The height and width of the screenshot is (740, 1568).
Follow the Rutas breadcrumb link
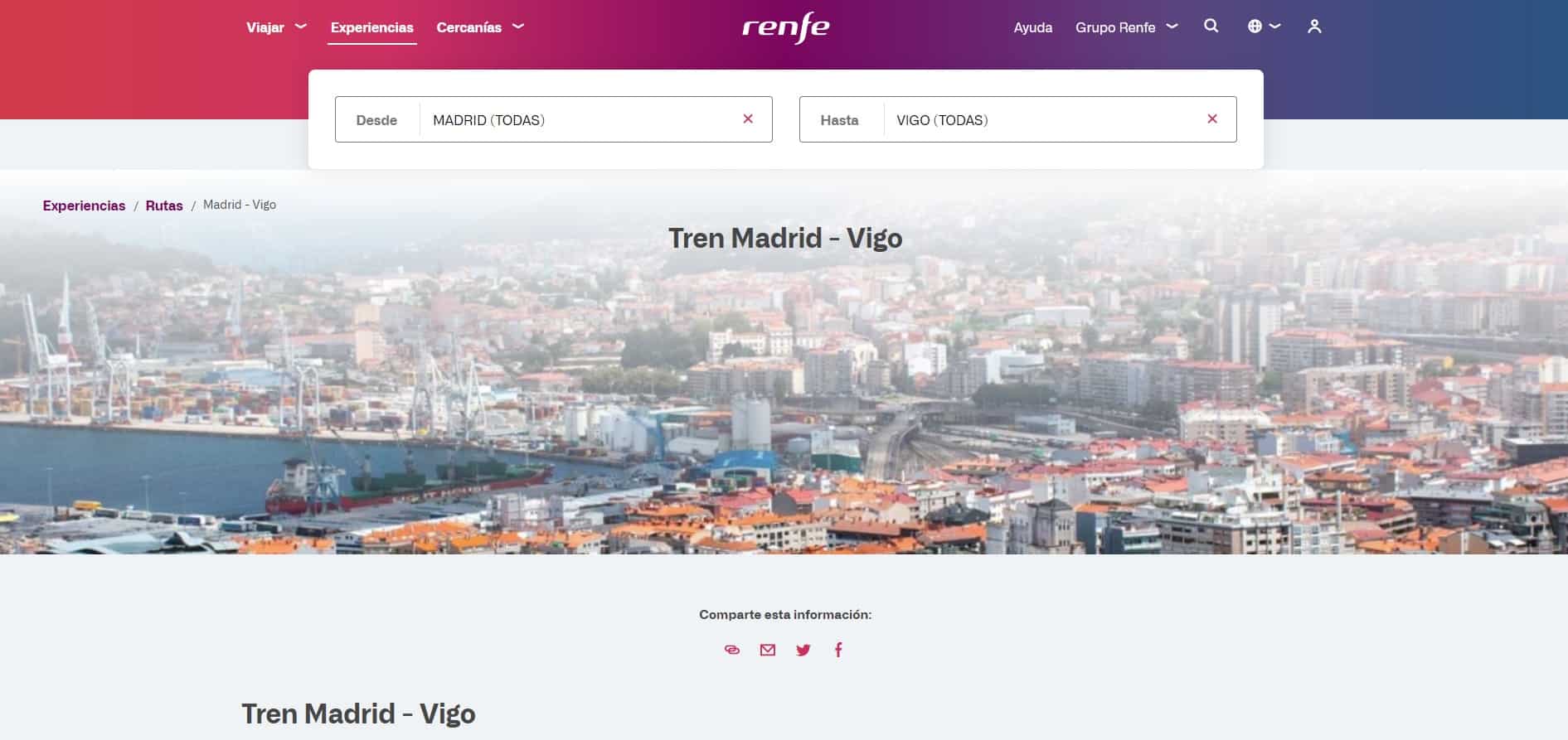pos(164,206)
